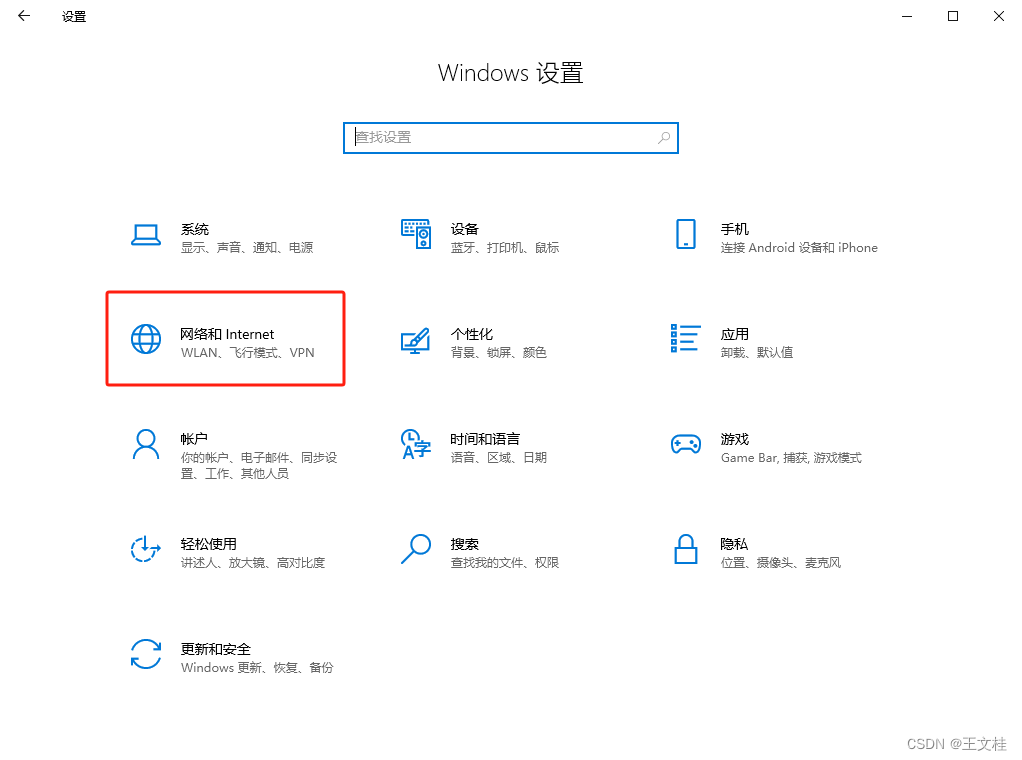This screenshot has height=760, width=1022.
Task: Click the text 连接 Android 设备和 iPhone
Action: click(799, 248)
